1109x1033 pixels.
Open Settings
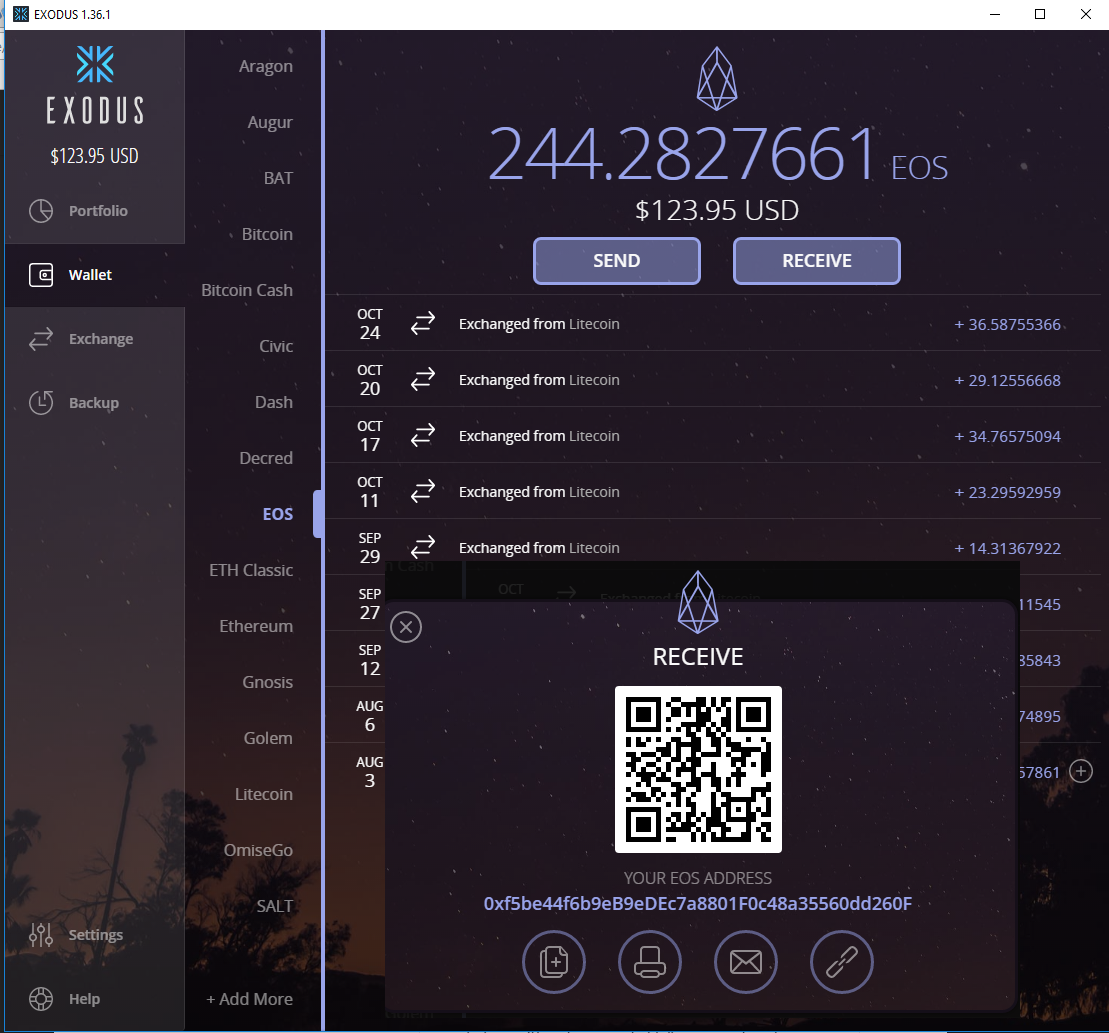tap(95, 935)
